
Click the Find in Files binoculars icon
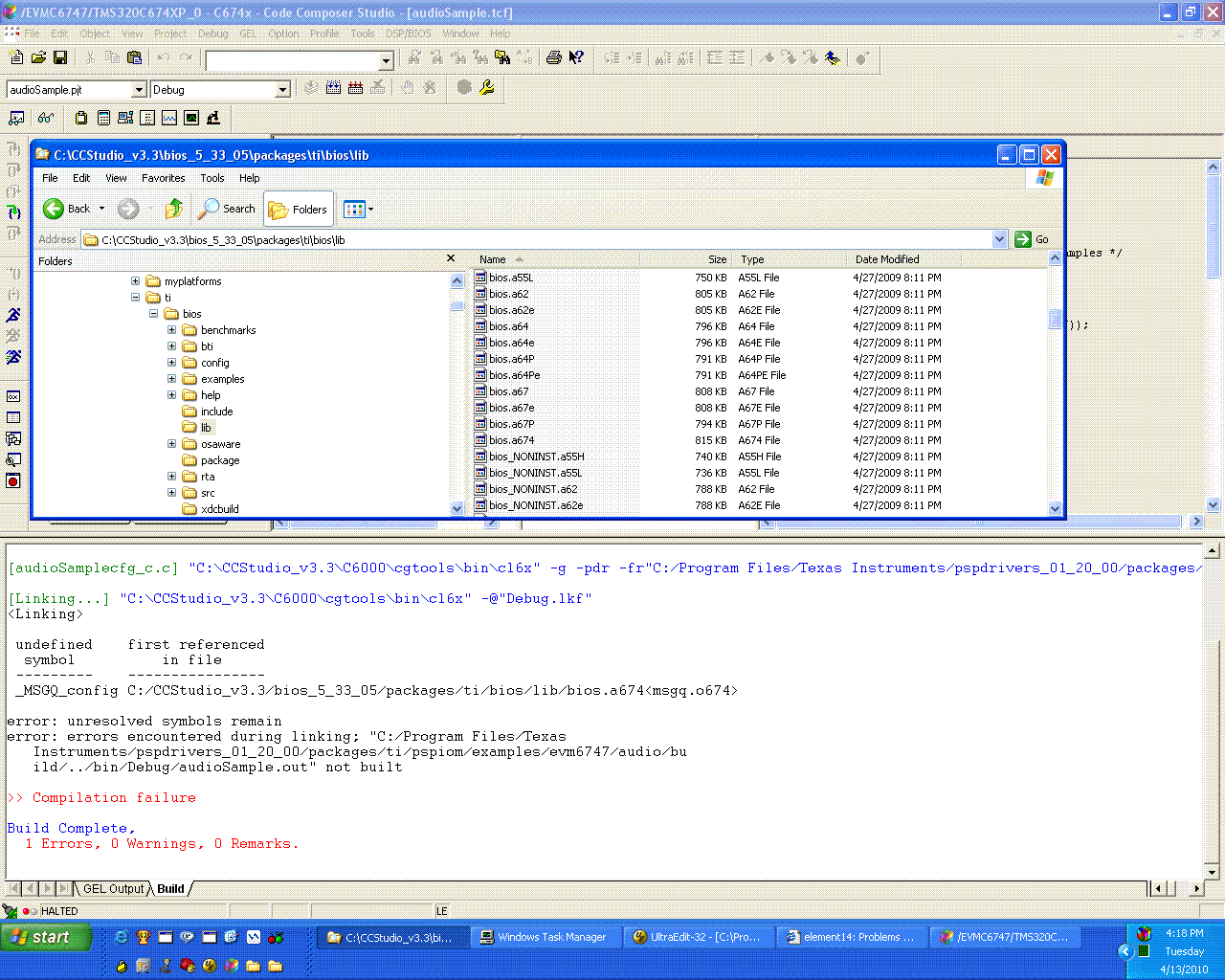tap(502, 58)
